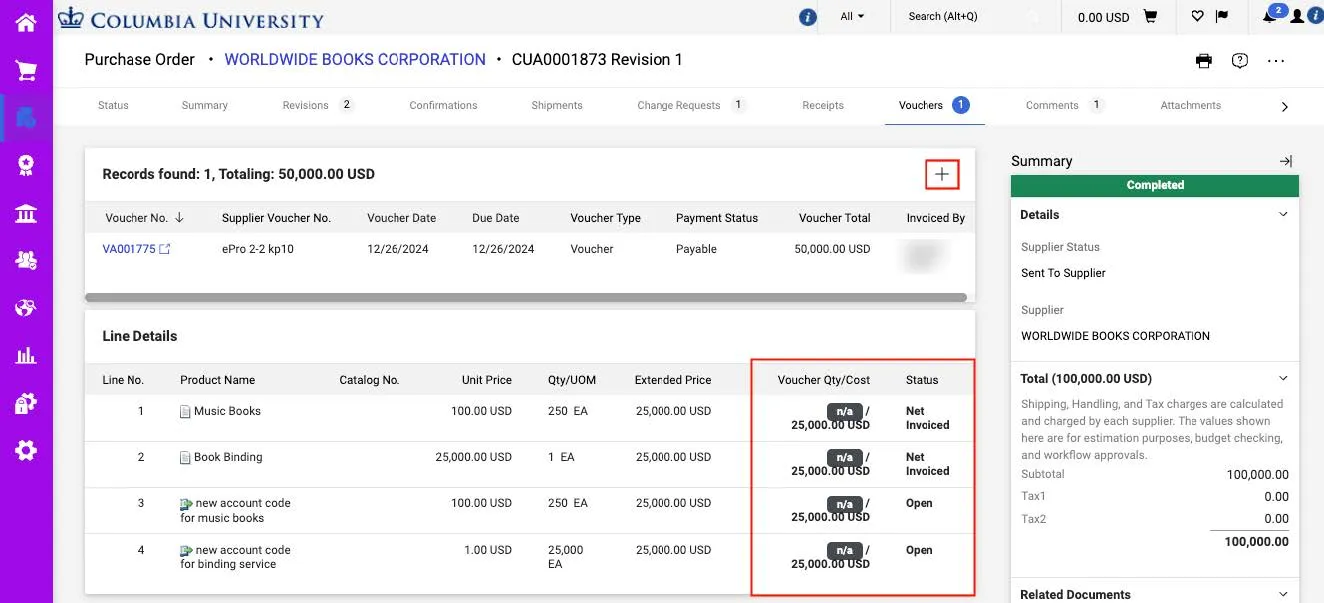Click the 'Voucher Type' column header
The width and height of the screenshot is (1324, 603).
(x=605, y=218)
